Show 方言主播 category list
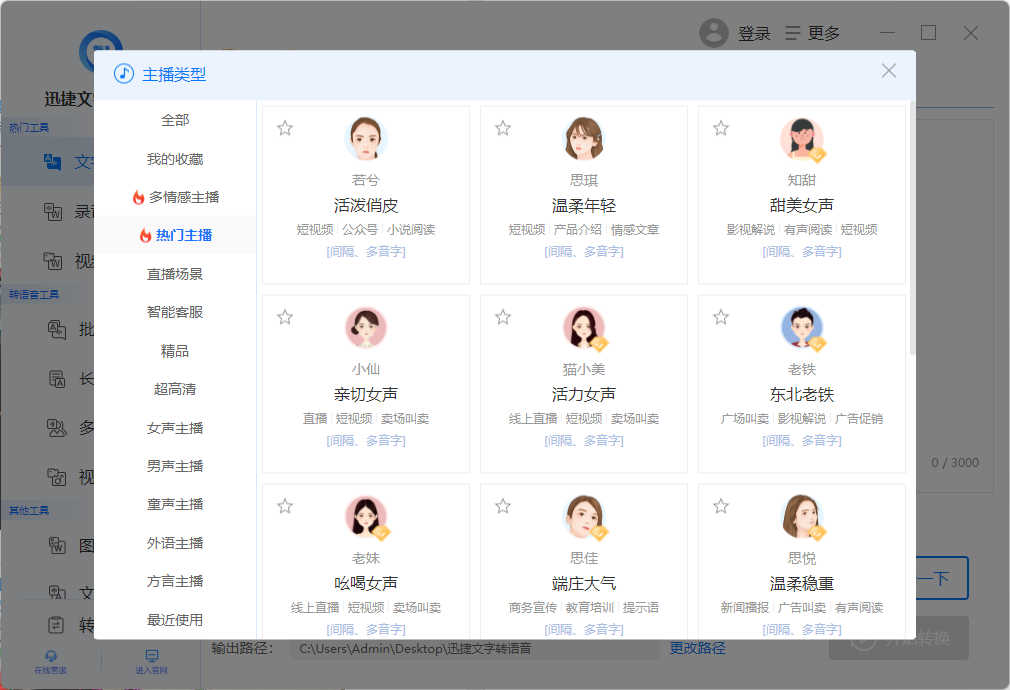Image resolution: width=1010 pixels, height=690 pixels. (x=175, y=581)
